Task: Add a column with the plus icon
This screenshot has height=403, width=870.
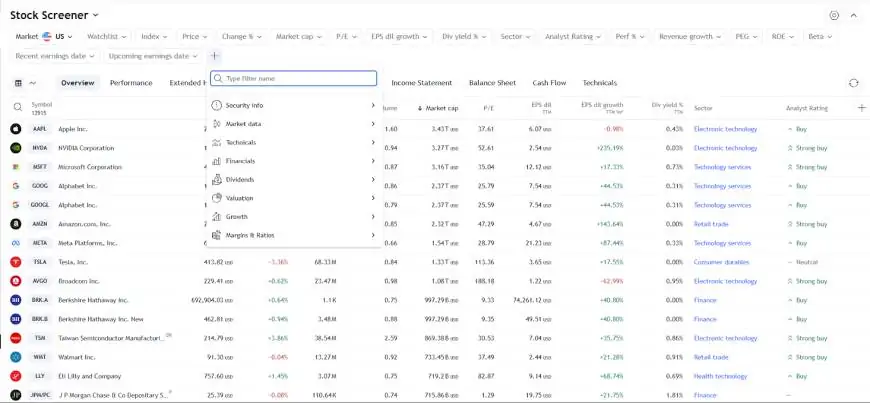Action: (x=861, y=108)
